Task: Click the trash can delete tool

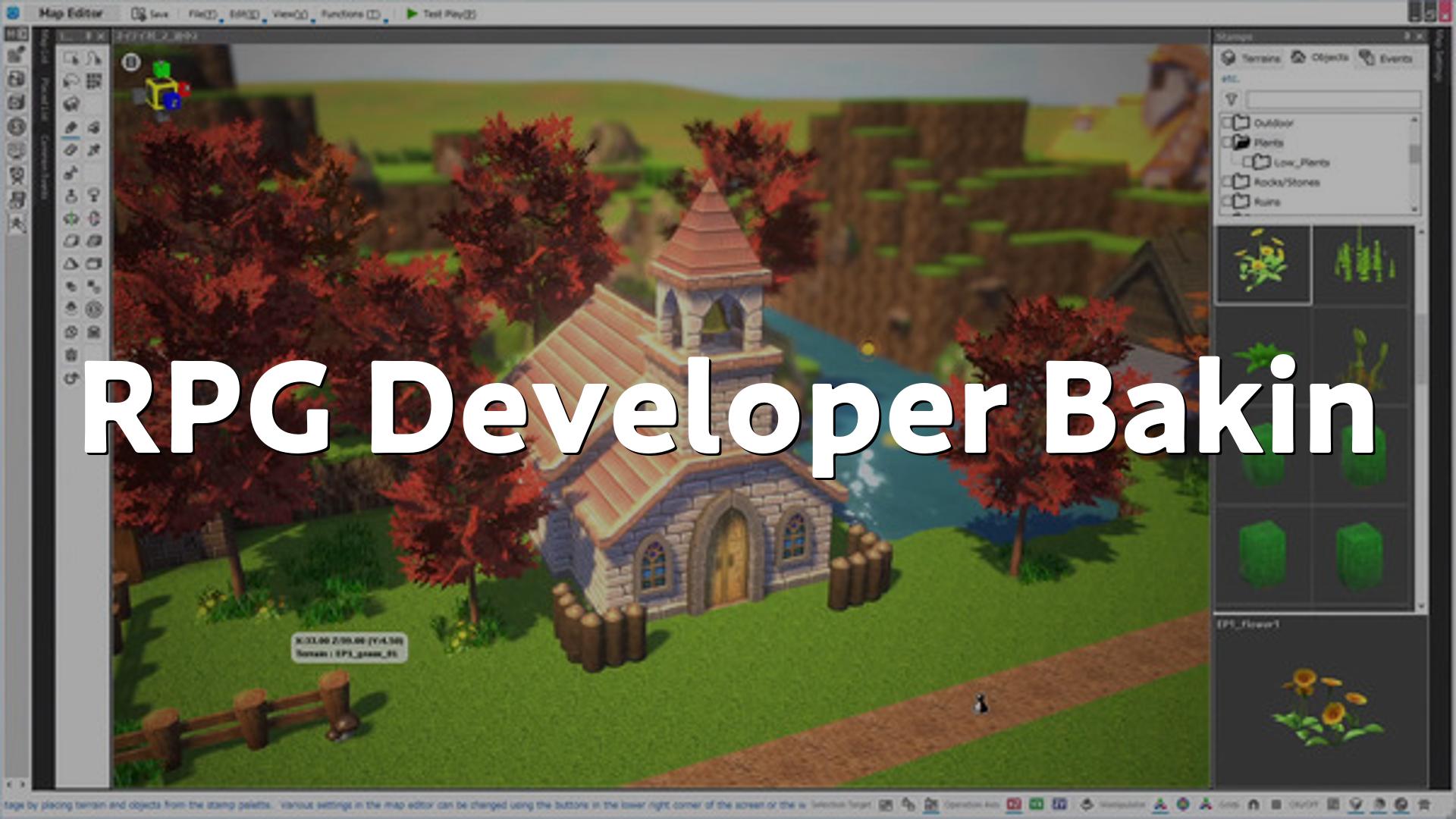Action: (71, 354)
